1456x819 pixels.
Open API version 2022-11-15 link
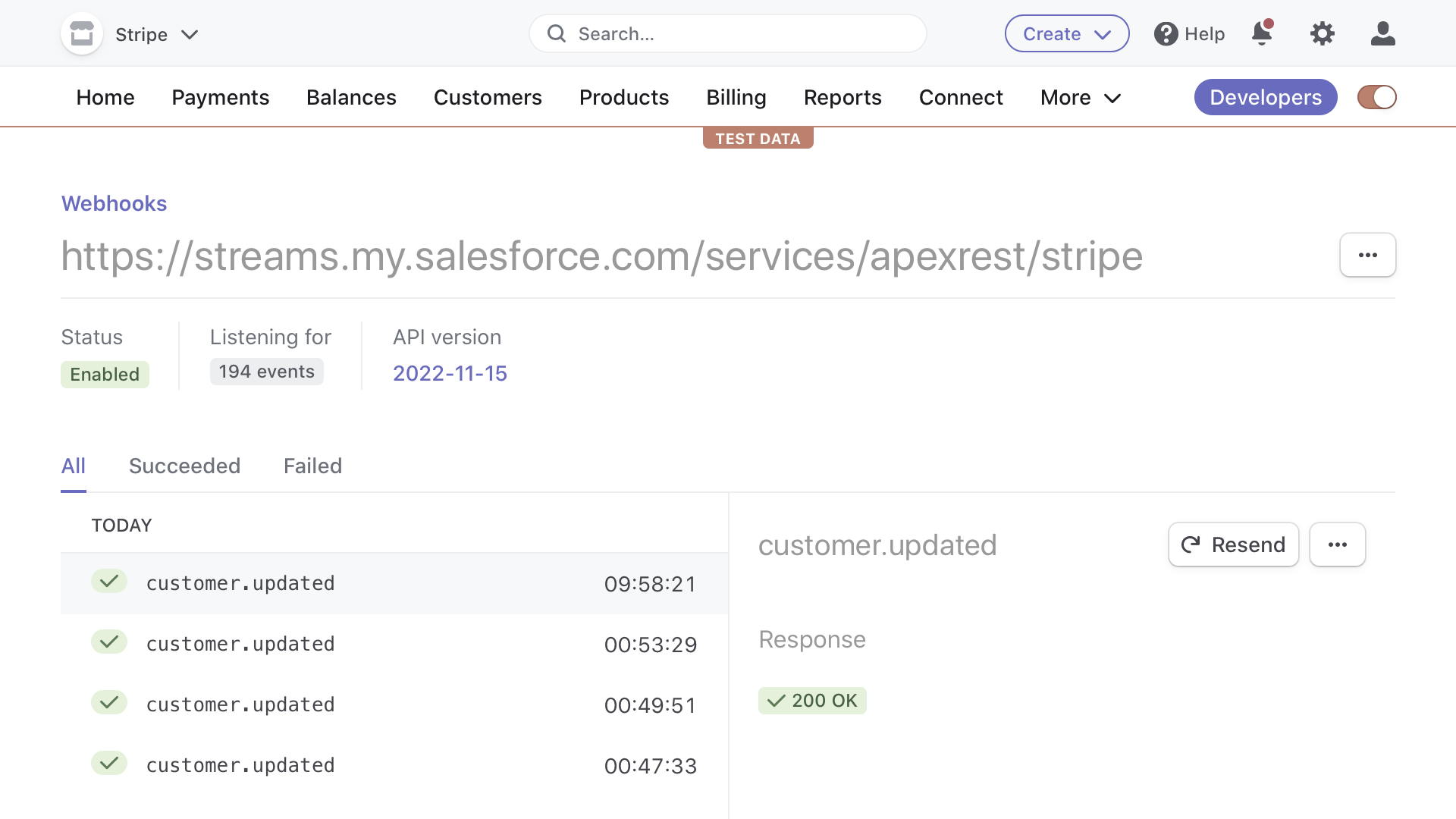click(450, 373)
